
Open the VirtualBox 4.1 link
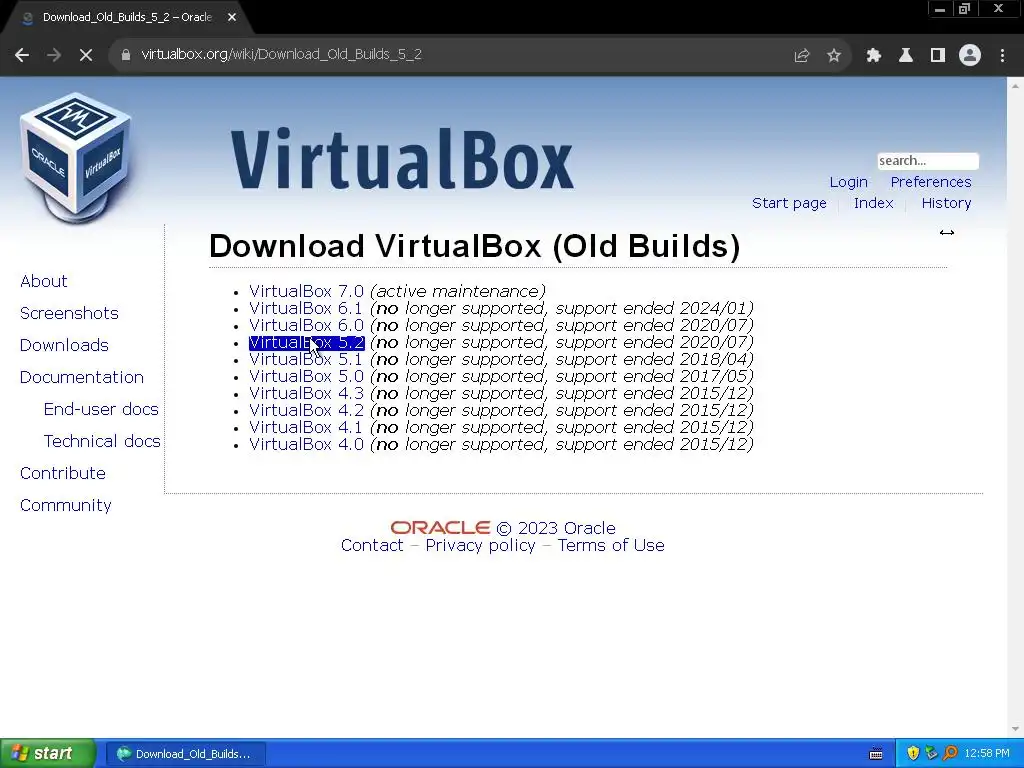point(306,427)
